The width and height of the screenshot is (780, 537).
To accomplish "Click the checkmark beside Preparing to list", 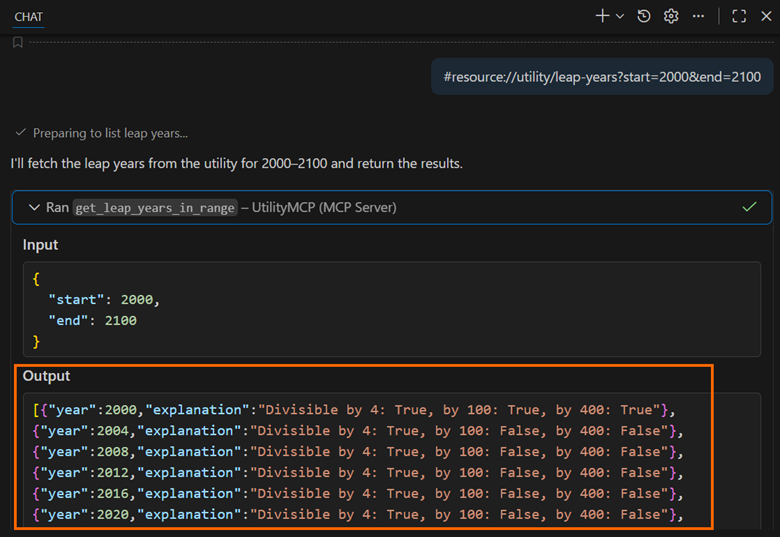I will (x=20, y=132).
